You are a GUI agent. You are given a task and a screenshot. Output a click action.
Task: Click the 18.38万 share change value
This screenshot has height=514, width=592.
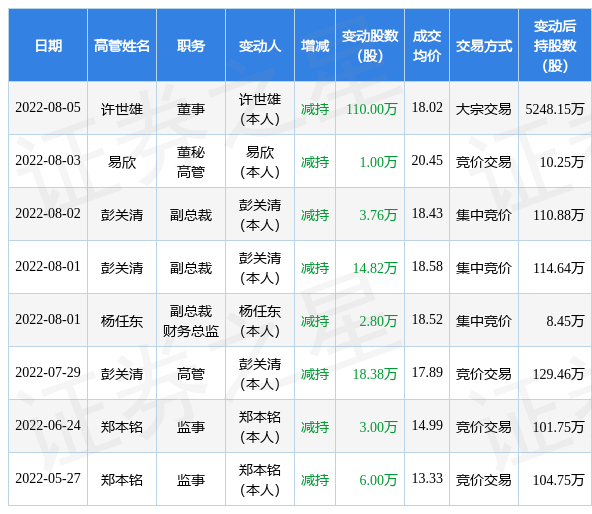(375, 374)
